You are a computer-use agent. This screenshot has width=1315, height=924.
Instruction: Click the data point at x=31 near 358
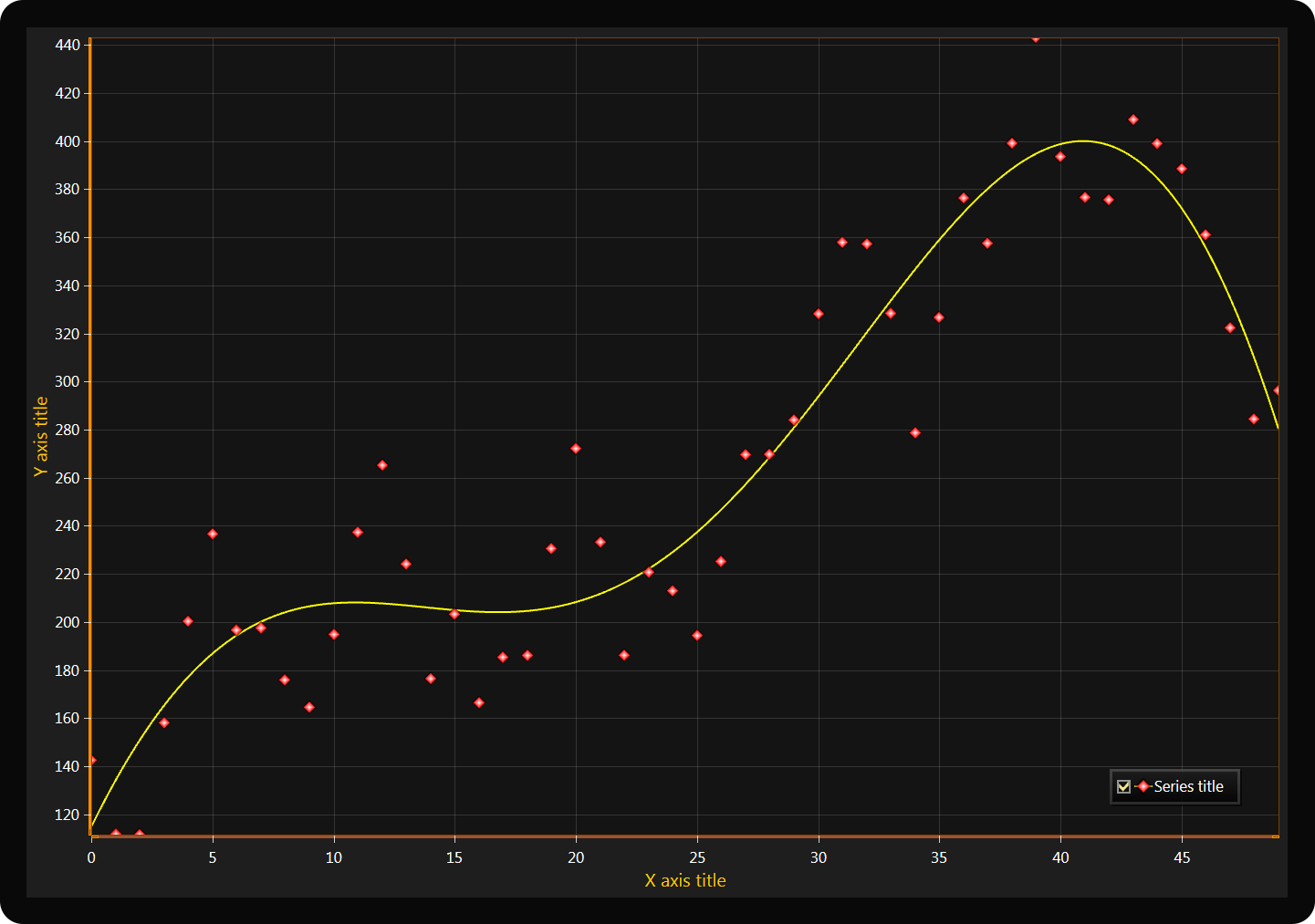[x=842, y=243]
